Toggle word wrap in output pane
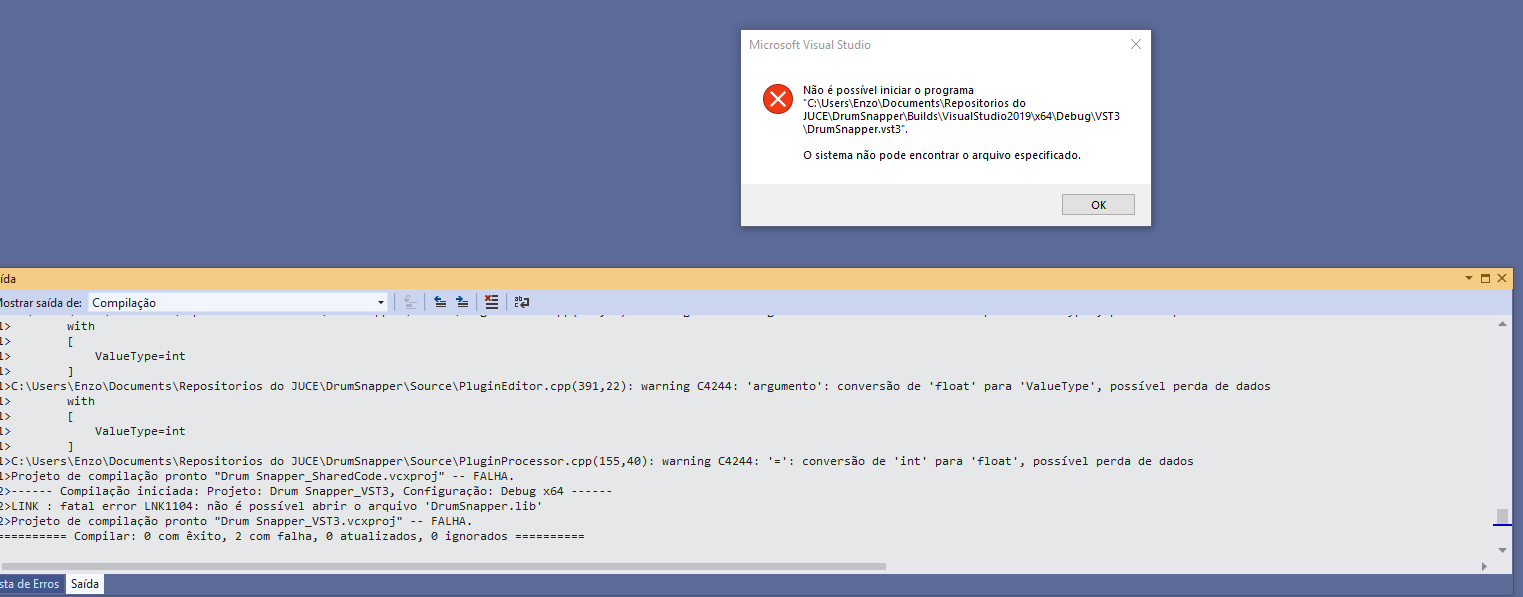 pyautogui.click(x=522, y=302)
